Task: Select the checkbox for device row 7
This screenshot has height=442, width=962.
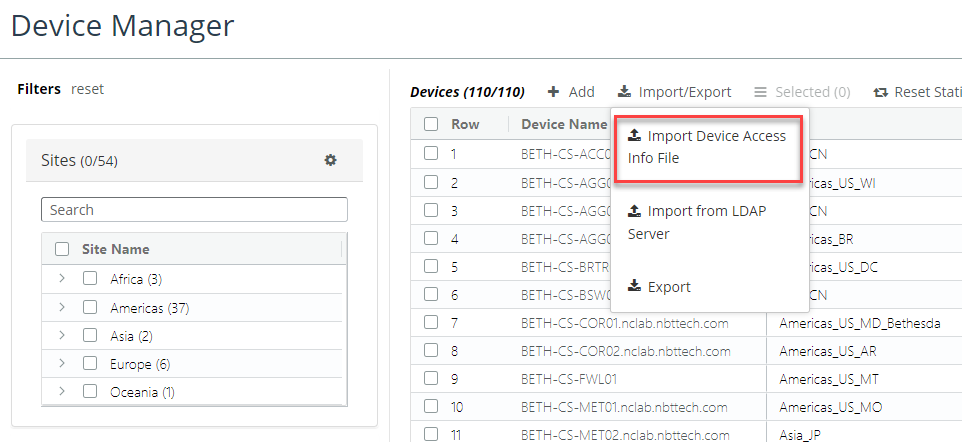Action: pyautogui.click(x=430, y=323)
